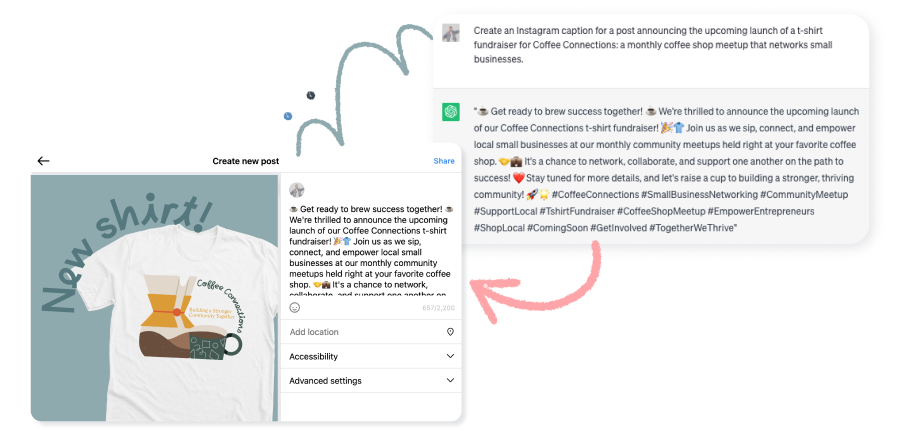This screenshot has height=440, width=900.
Task: Click the Advanced settings label
Action: coord(325,380)
